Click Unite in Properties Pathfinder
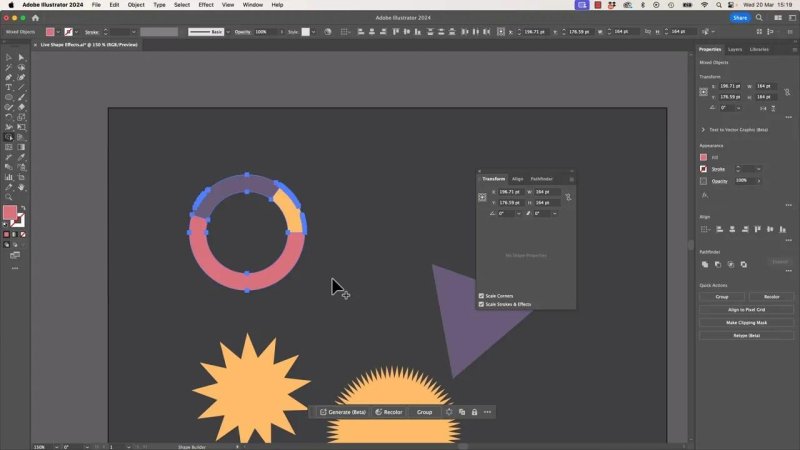800x450 pixels. (x=705, y=264)
